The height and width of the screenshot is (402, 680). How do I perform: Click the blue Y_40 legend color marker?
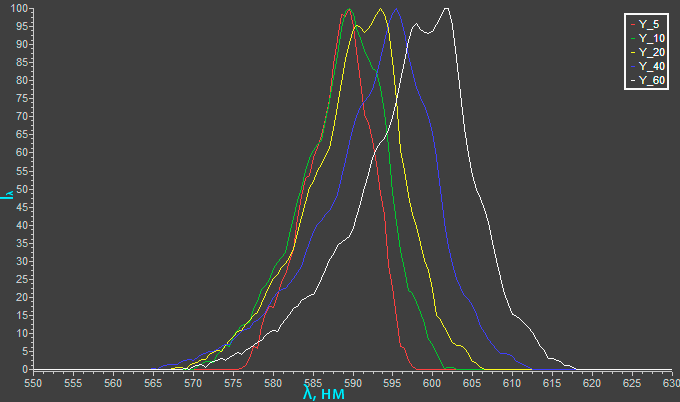click(x=632, y=65)
